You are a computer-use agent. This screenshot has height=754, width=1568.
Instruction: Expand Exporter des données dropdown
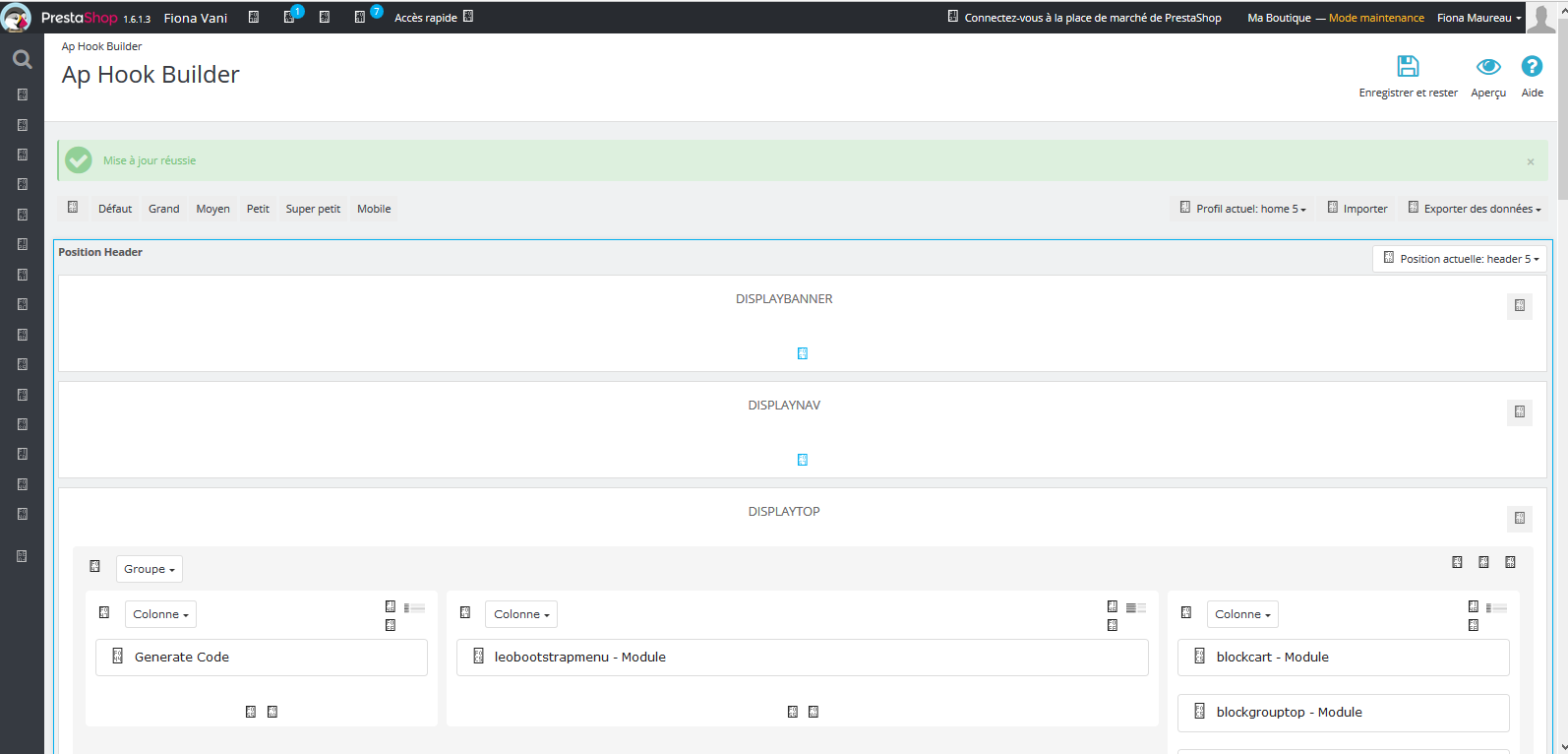pyautogui.click(x=1474, y=209)
